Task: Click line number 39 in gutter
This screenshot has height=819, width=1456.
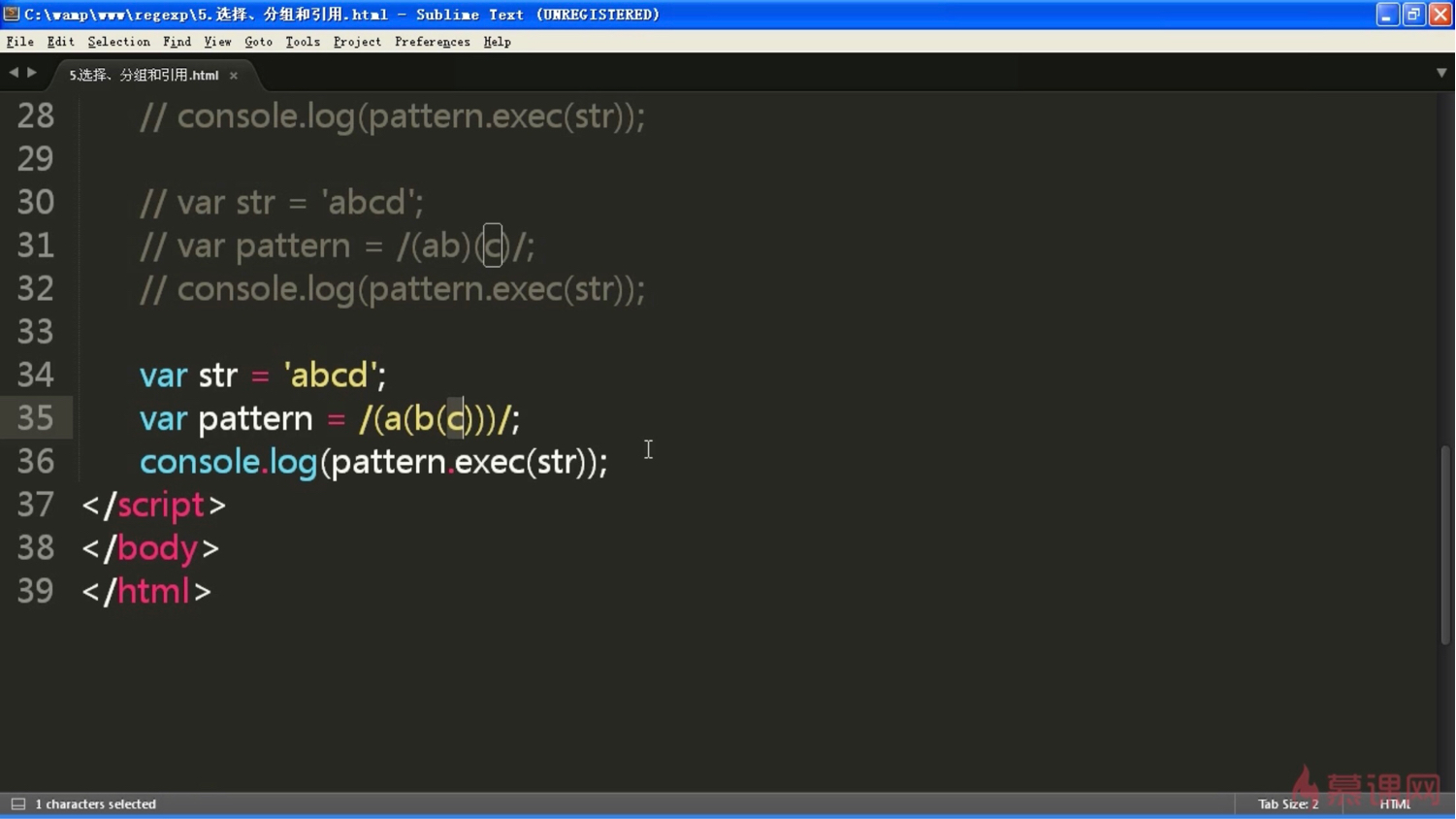Action: tap(36, 591)
